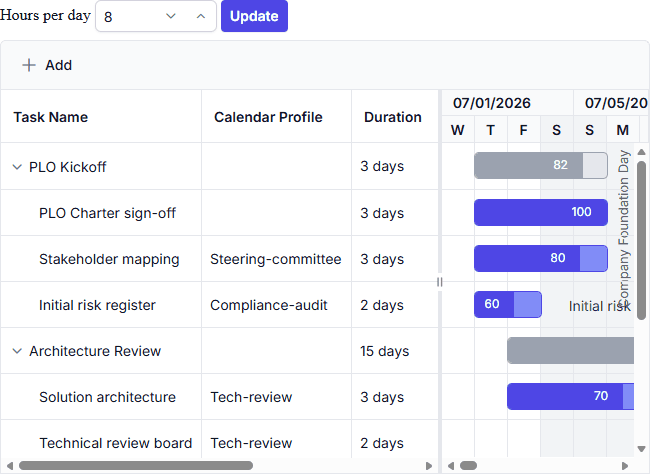This screenshot has height=475, width=650.
Task: Click the PLO Kickoff summary bar showing 82
Action: coord(541,165)
